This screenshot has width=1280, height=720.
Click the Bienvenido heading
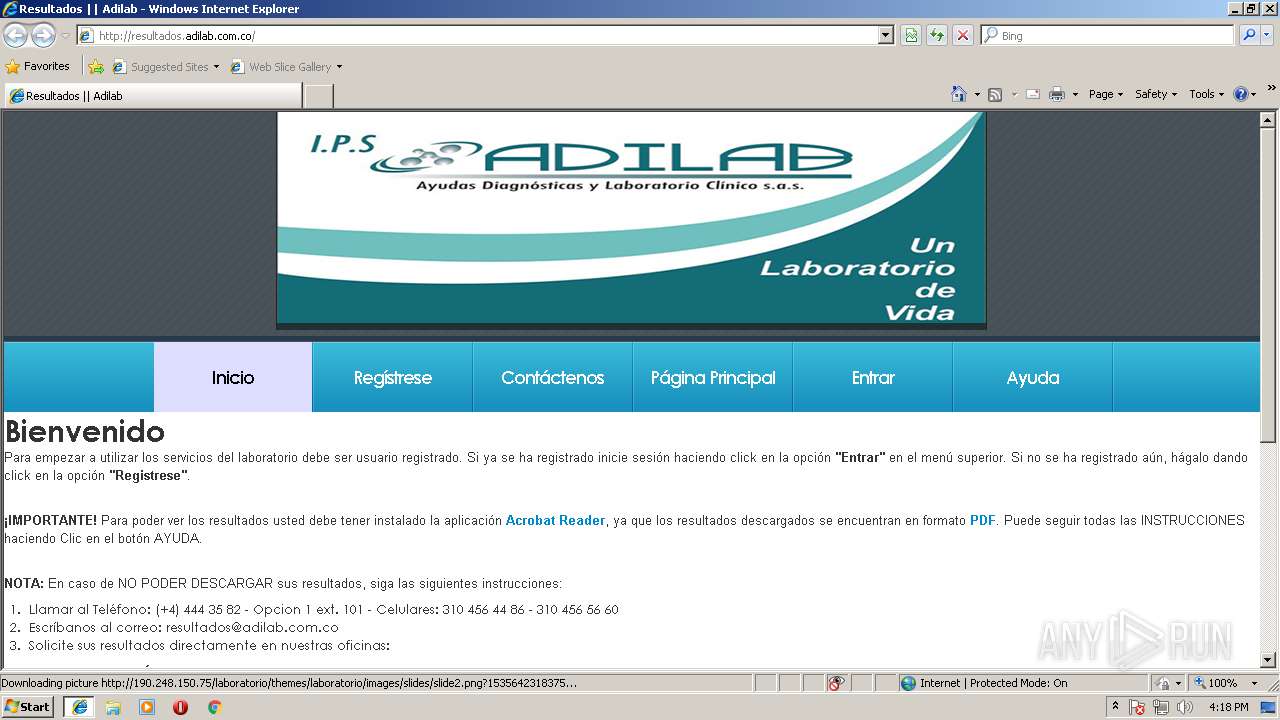[x=85, y=432]
